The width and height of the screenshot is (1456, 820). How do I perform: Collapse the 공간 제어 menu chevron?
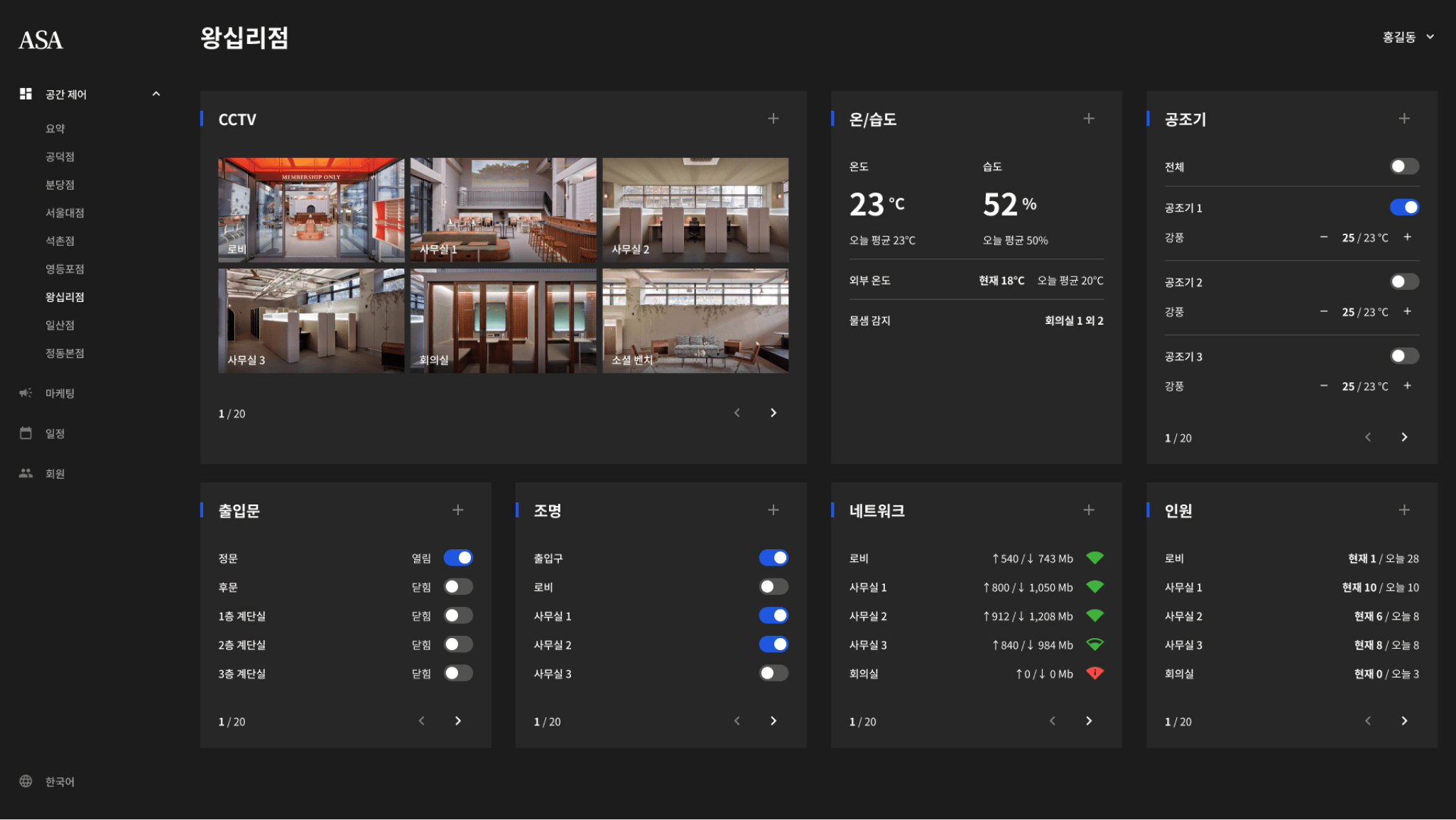(x=156, y=94)
